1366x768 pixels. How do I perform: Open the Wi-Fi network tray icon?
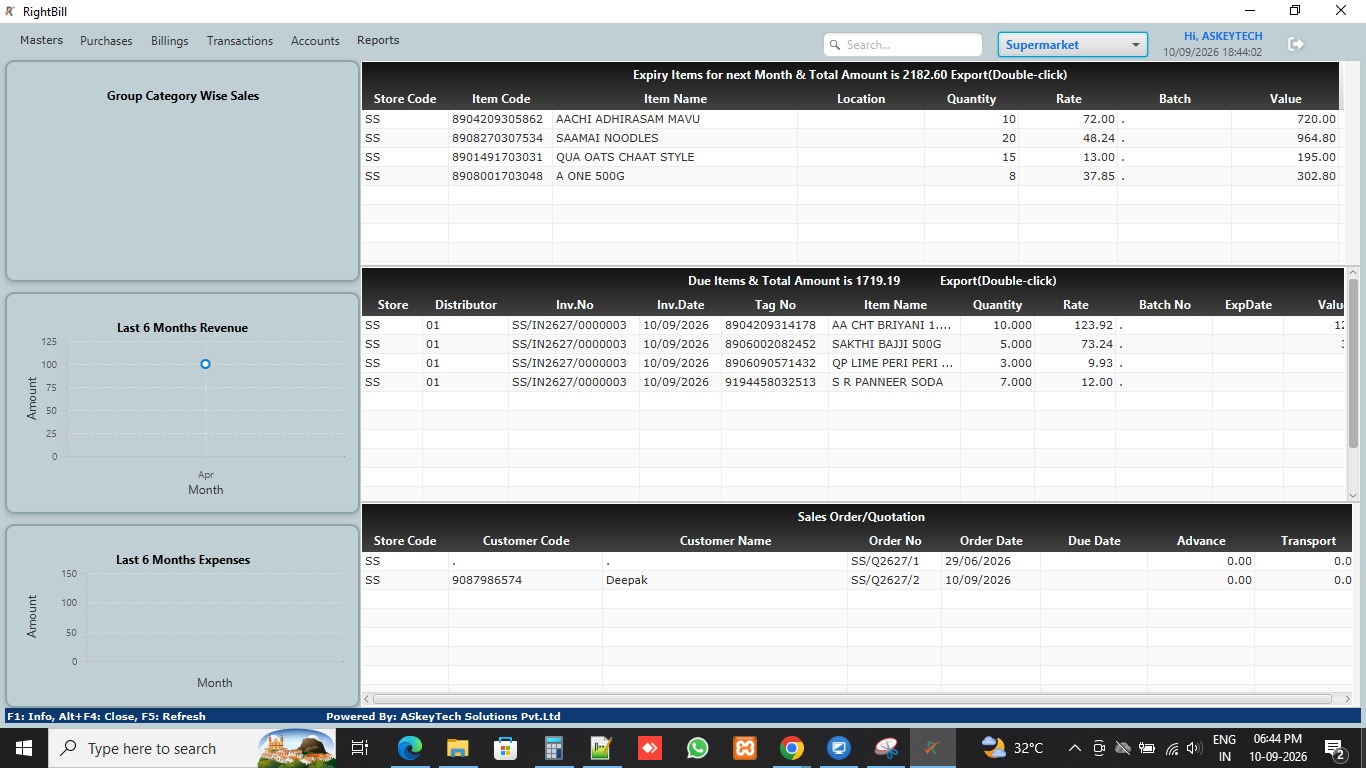pyautogui.click(x=1171, y=748)
